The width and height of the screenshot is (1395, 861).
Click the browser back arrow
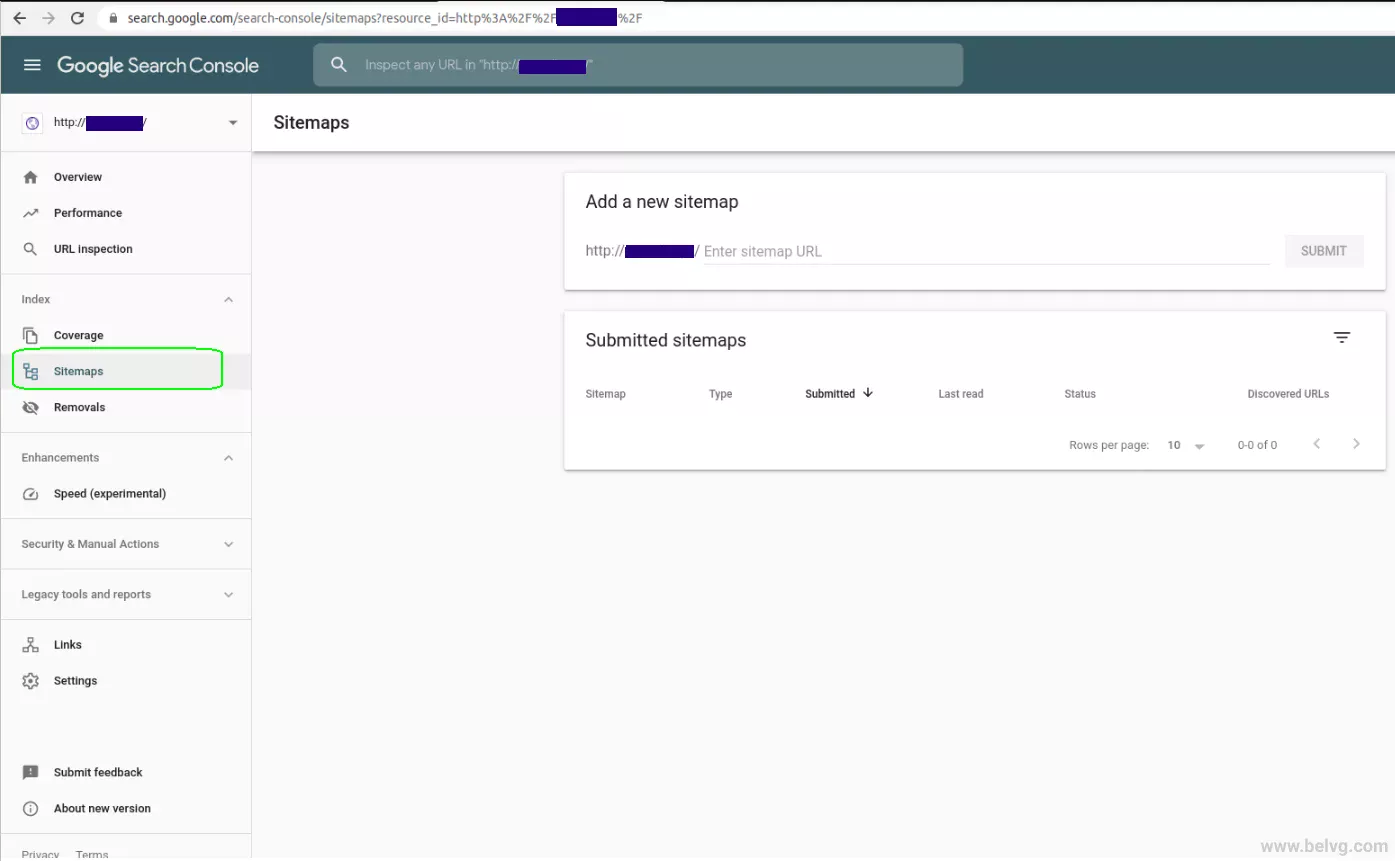pos(19,18)
